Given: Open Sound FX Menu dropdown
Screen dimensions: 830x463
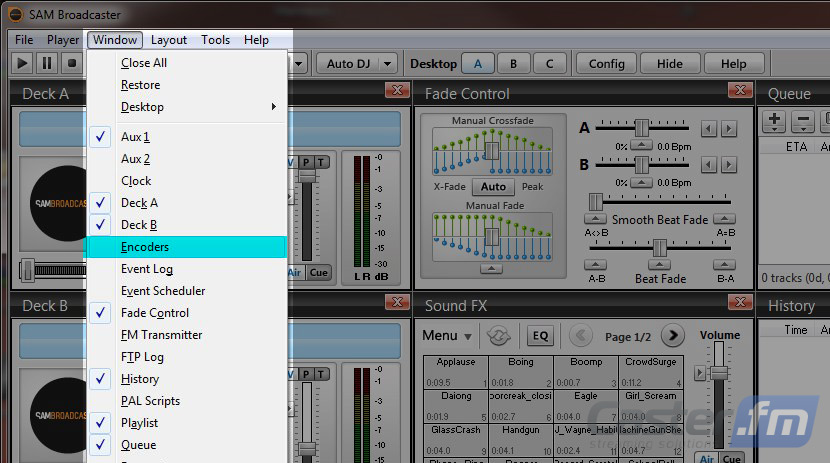Looking at the screenshot, I should click(447, 335).
